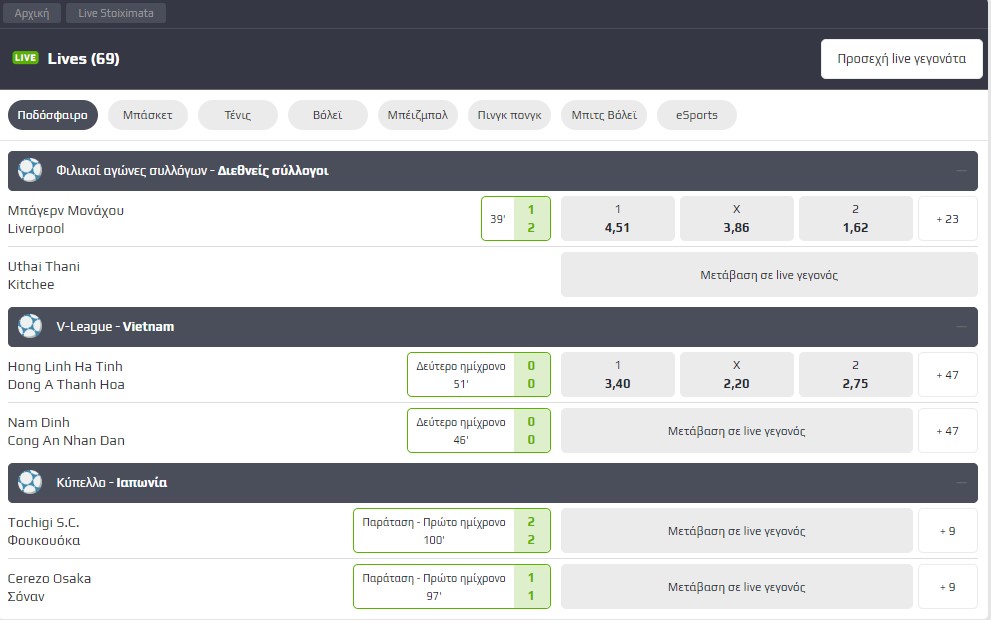Select away win odds 1,62 for Liverpool
This screenshot has height=620, width=991.
856,219
